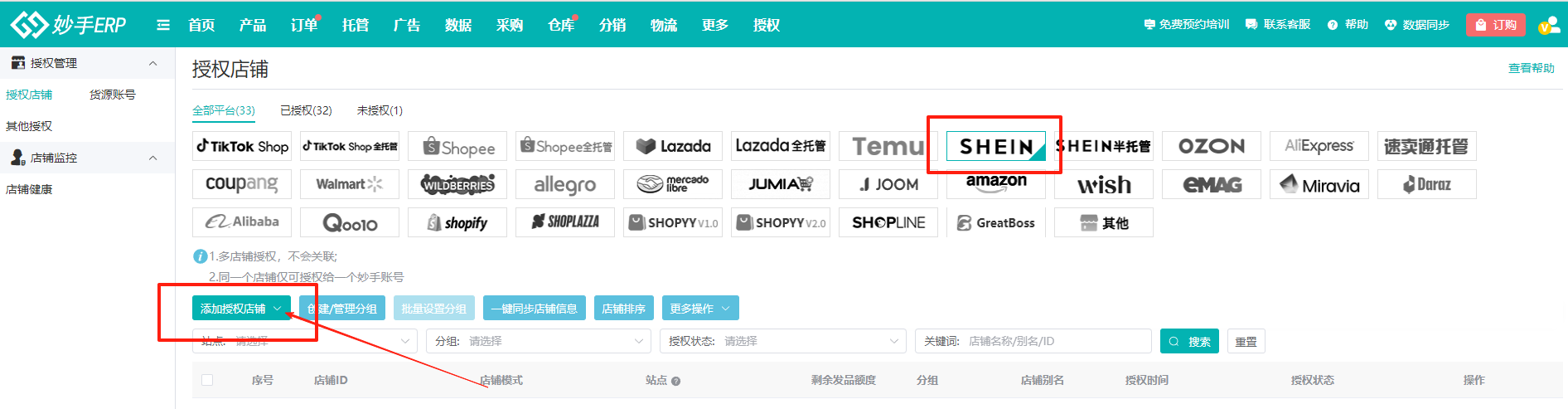Select the mercado libre platform tile
The image size is (1568, 409).
[673, 184]
